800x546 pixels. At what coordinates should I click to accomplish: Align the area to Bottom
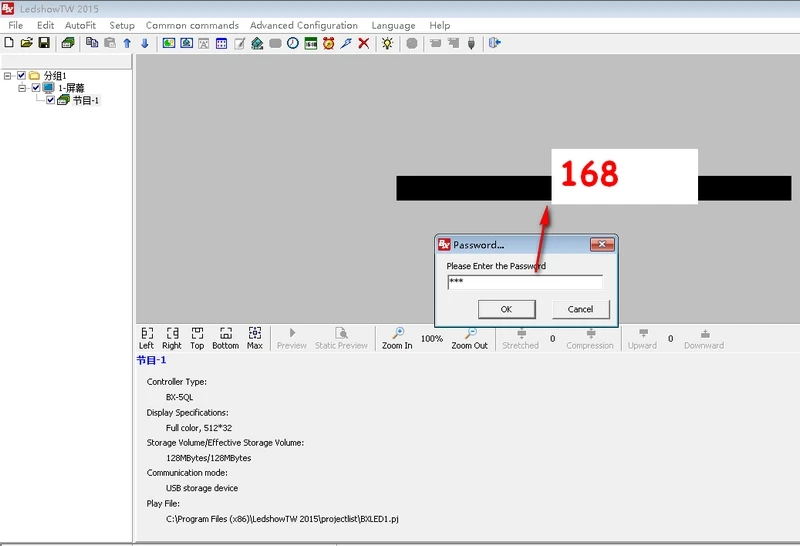(x=226, y=338)
